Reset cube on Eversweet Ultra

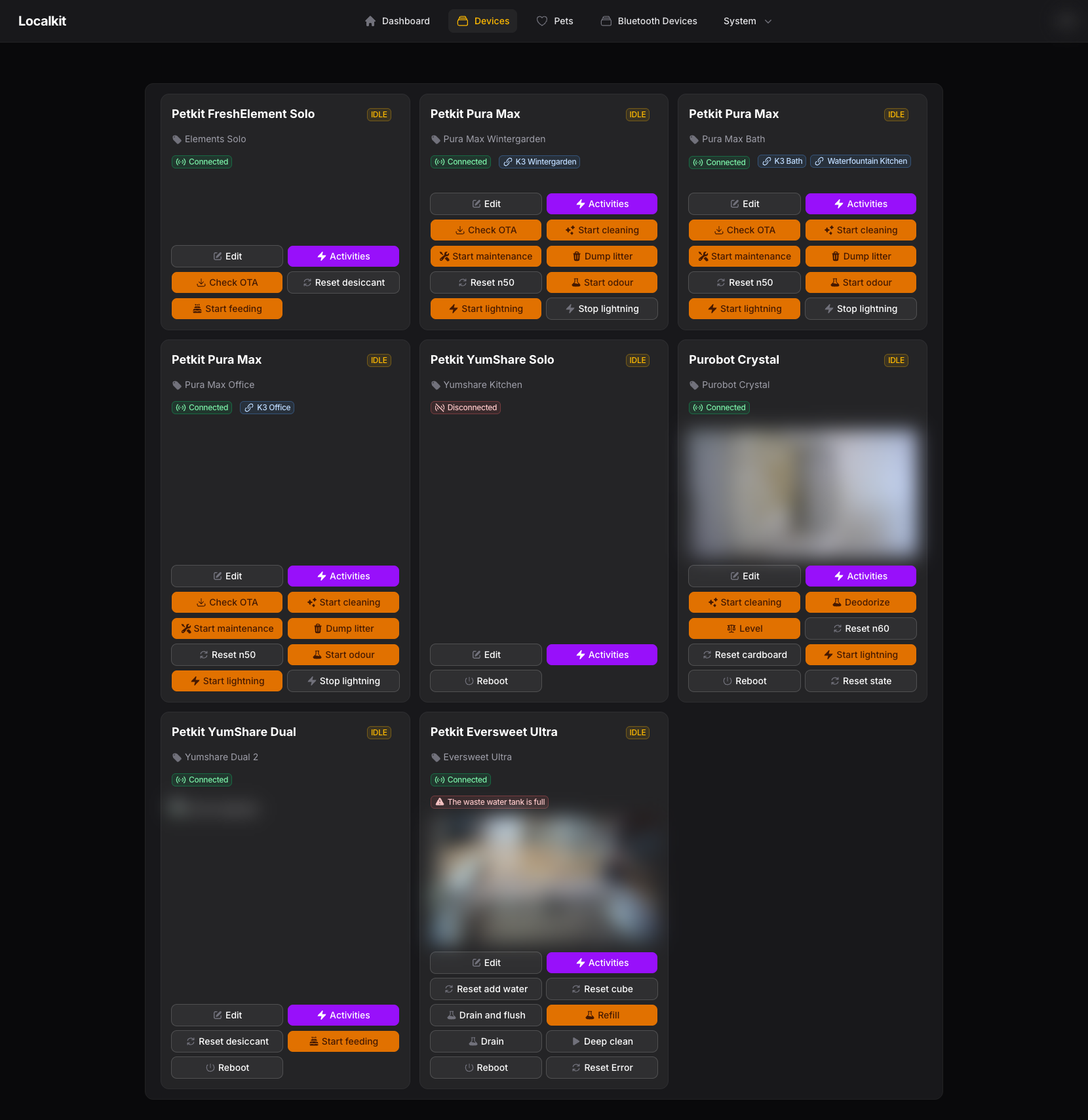(602, 989)
